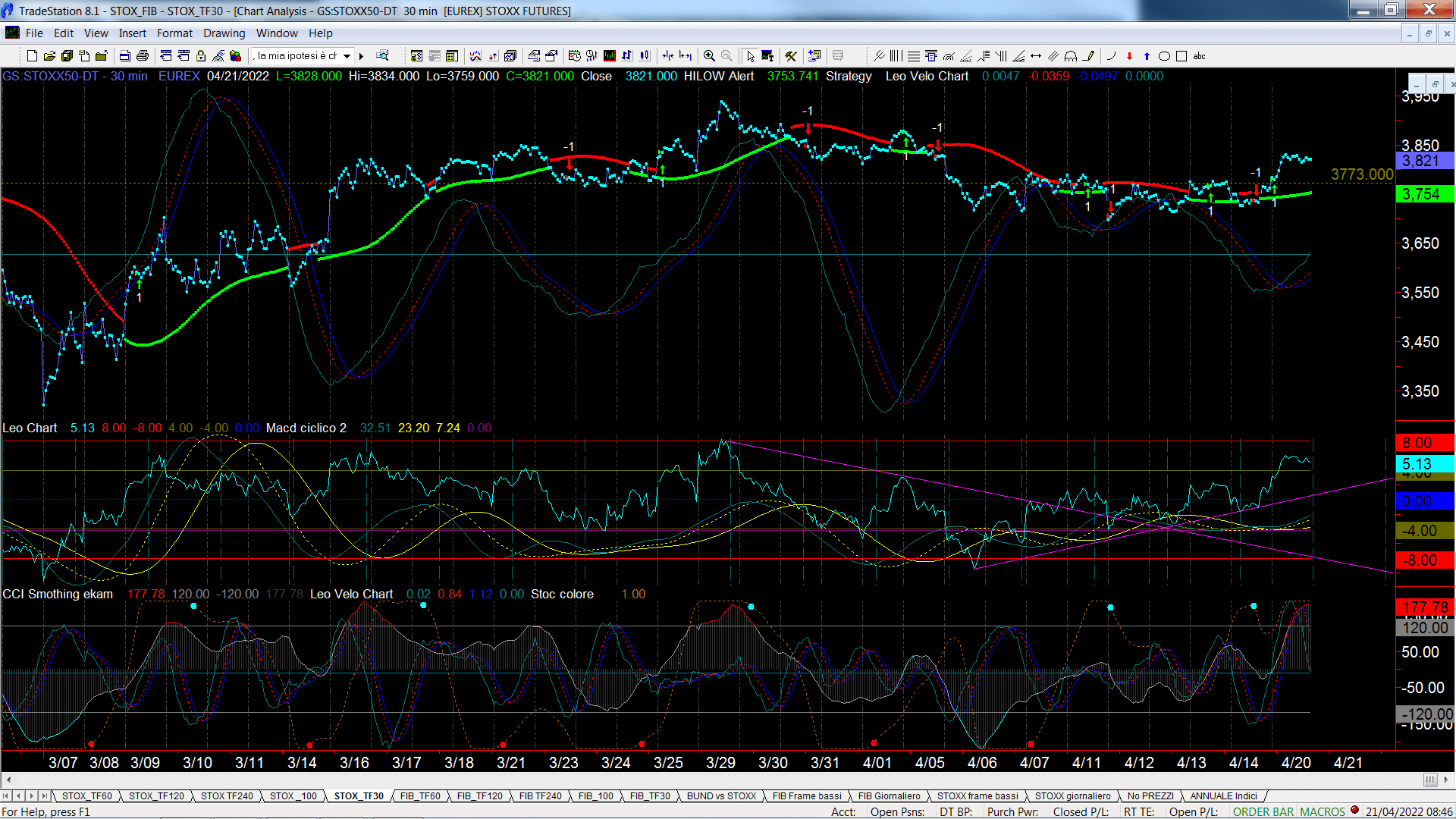1456x819 pixels.
Task: Click the left arrow of horizontal scrollbar
Action: tap(8, 780)
